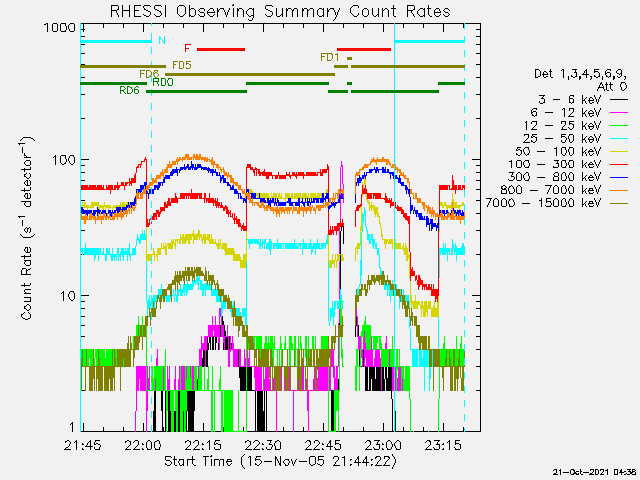Click the blue line swatch for 300 - 800 keV

tap(619, 177)
